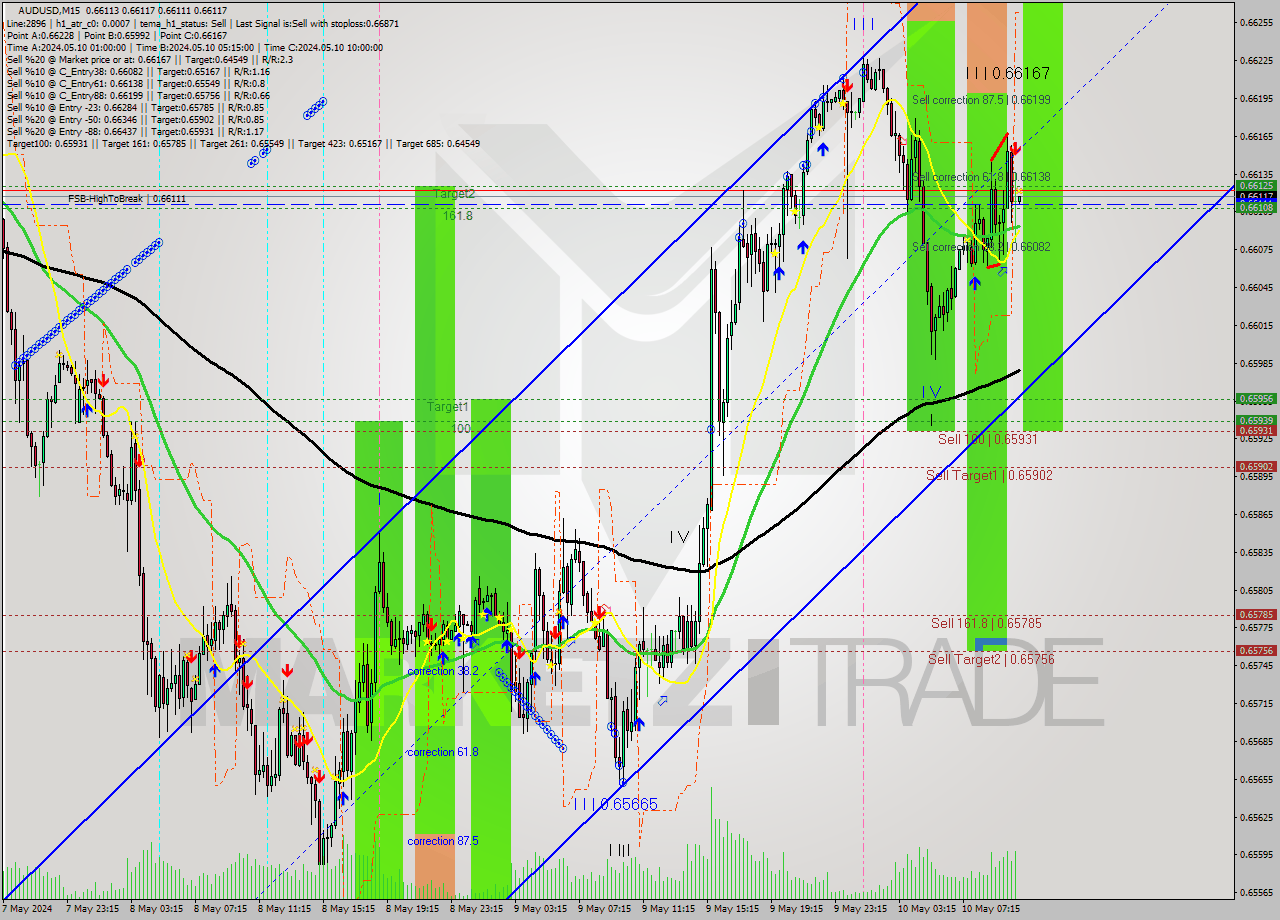Click the '9 May 15:15' time label
1280x920 pixels.
pyautogui.click(x=732, y=909)
